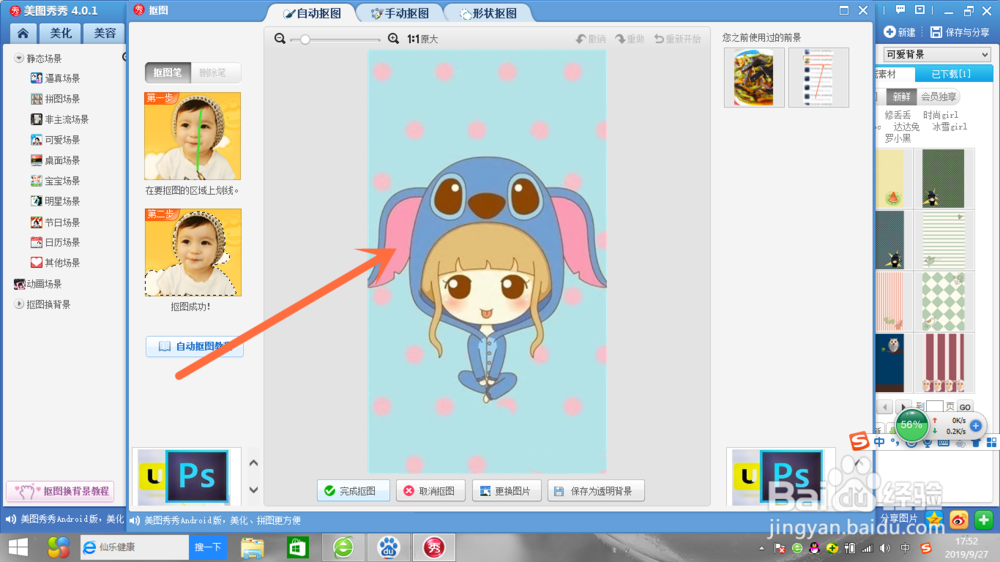Open the feedback chat bubble icon

click(x=900, y=10)
